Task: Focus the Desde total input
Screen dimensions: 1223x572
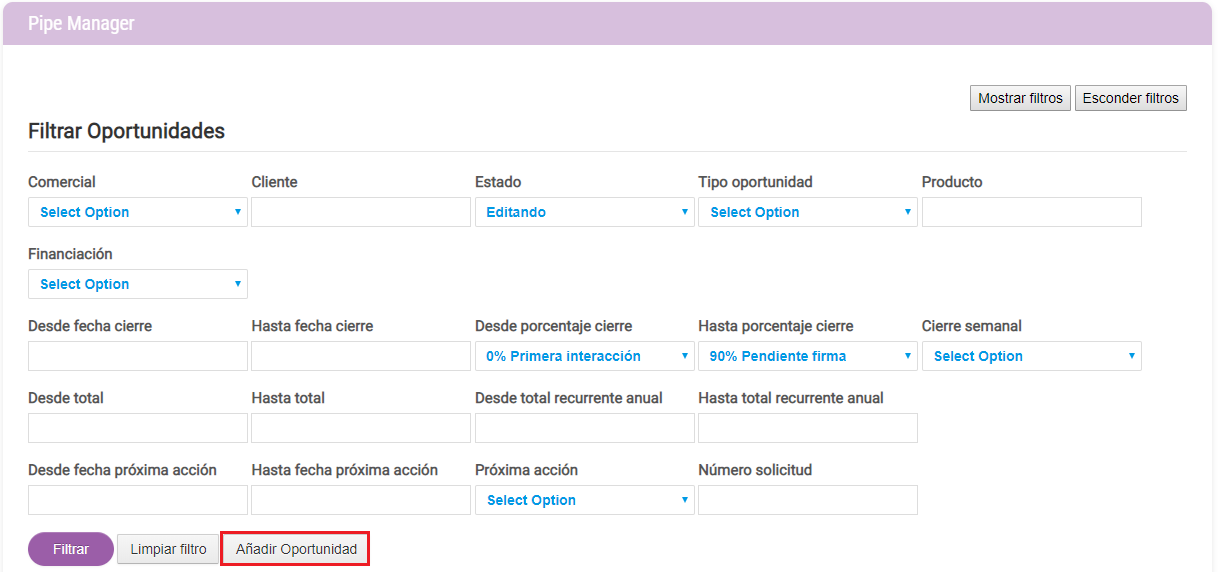Action: click(138, 428)
